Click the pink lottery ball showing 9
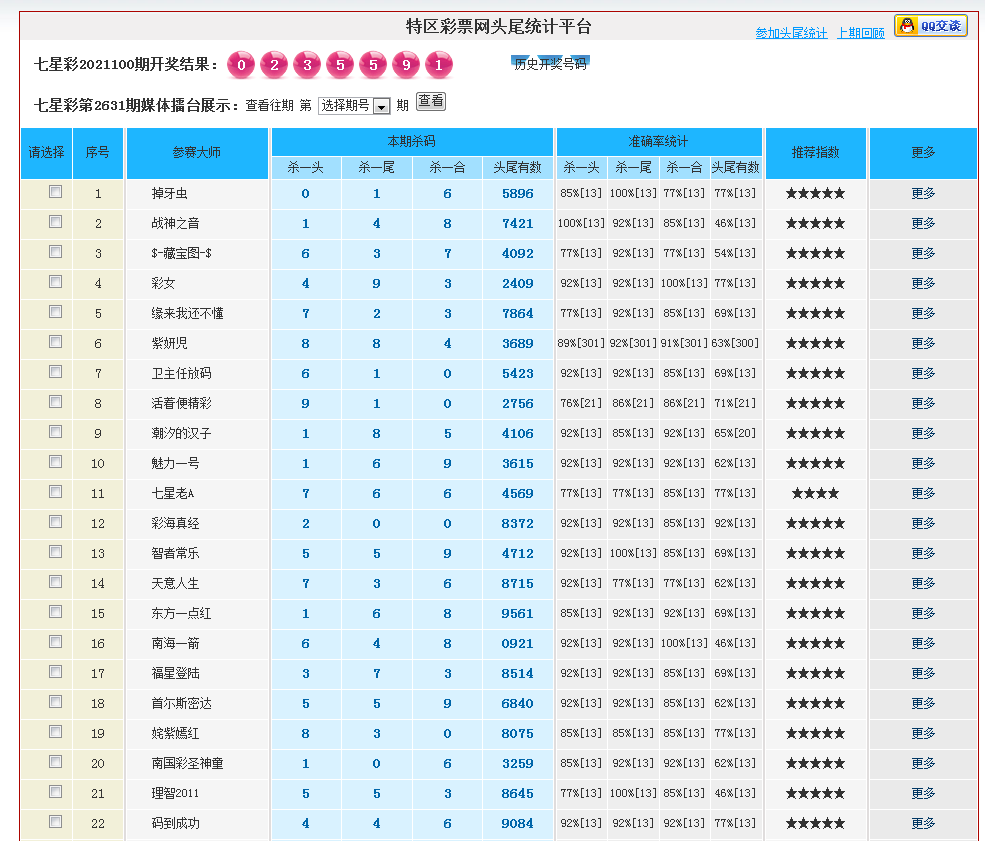Screen dimensions: 985x841 [x=406, y=66]
